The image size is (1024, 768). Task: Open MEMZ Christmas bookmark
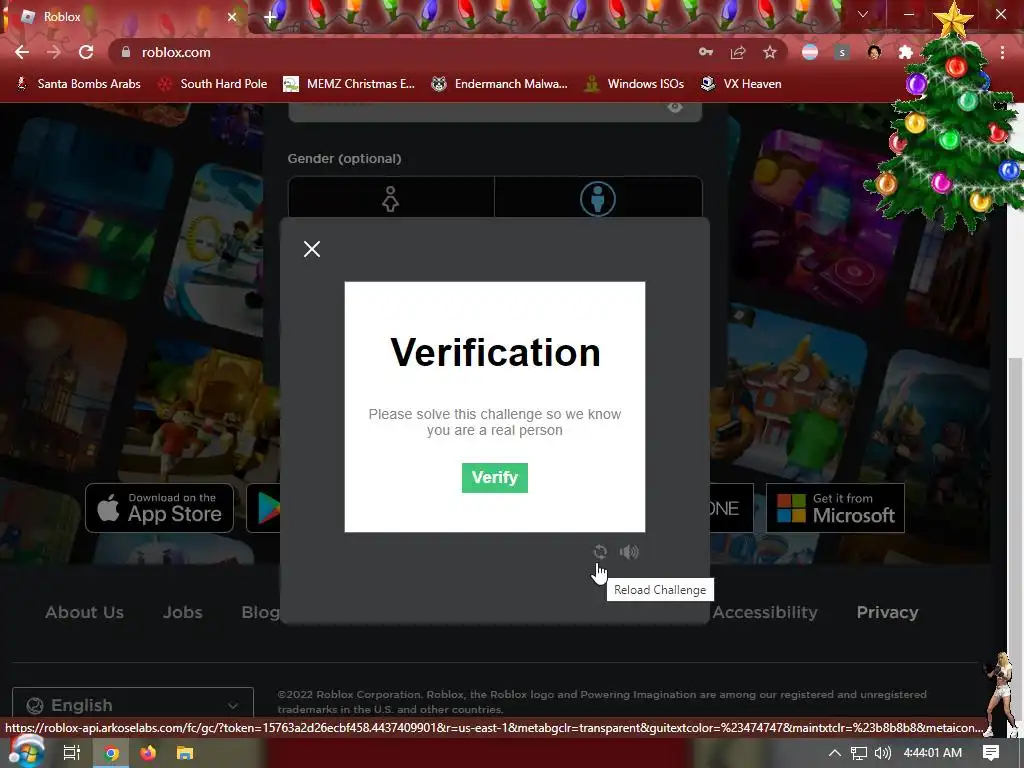[349, 84]
